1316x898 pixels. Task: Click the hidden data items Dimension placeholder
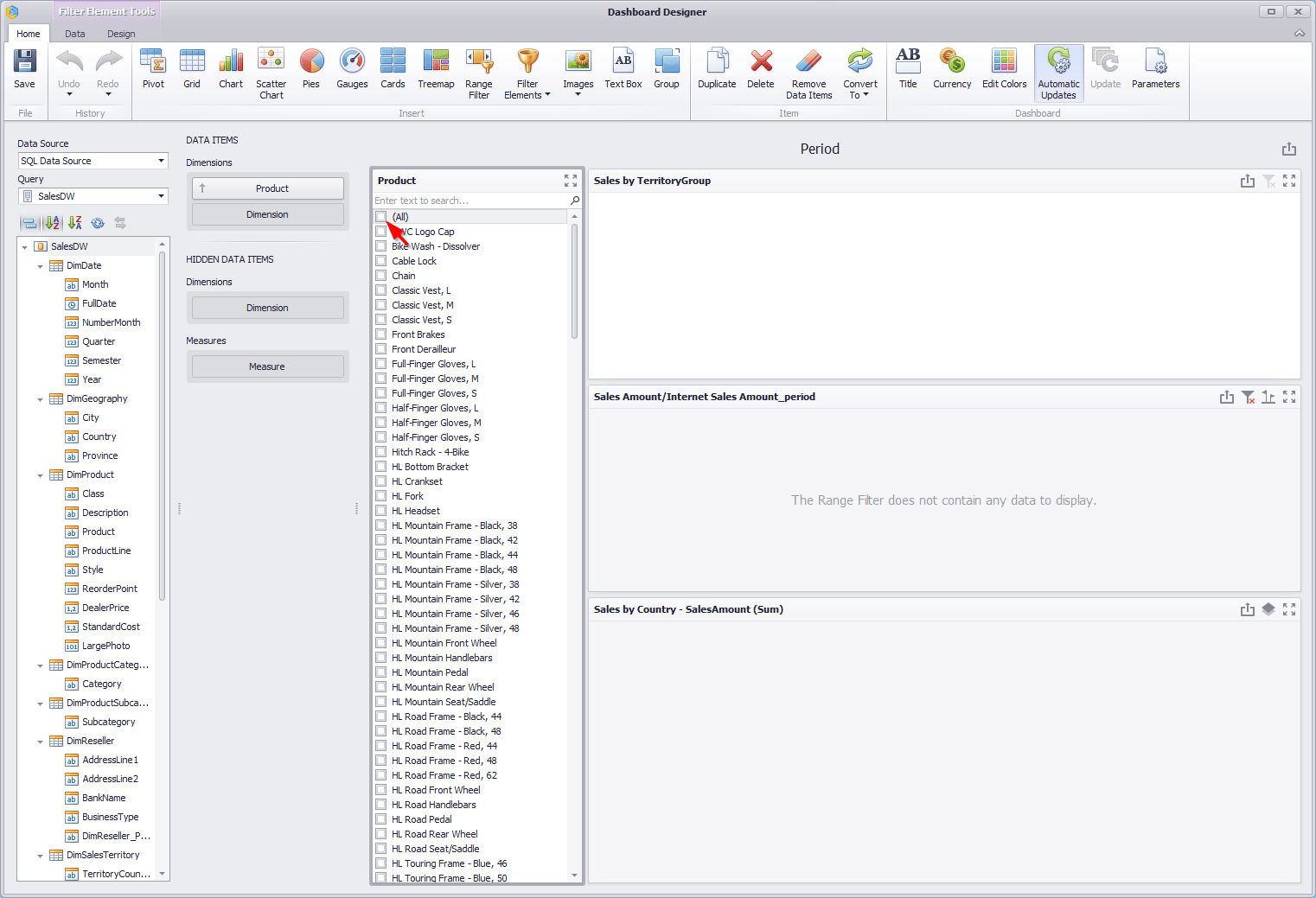(x=268, y=308)
